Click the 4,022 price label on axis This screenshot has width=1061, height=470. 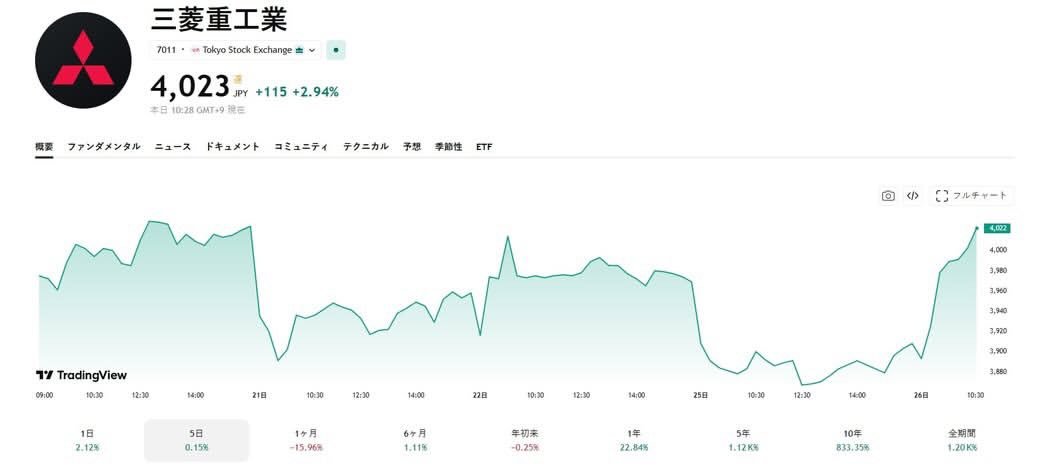pyautogui.click(x=998, y=229)
